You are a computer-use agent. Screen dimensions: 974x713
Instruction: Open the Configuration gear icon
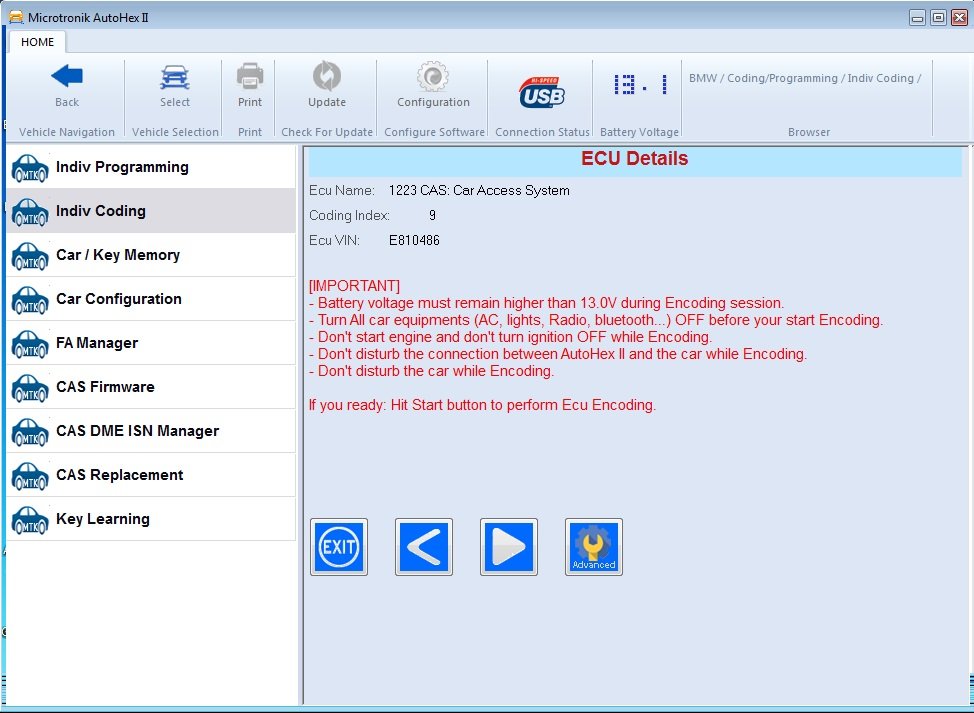pos(433,76)
